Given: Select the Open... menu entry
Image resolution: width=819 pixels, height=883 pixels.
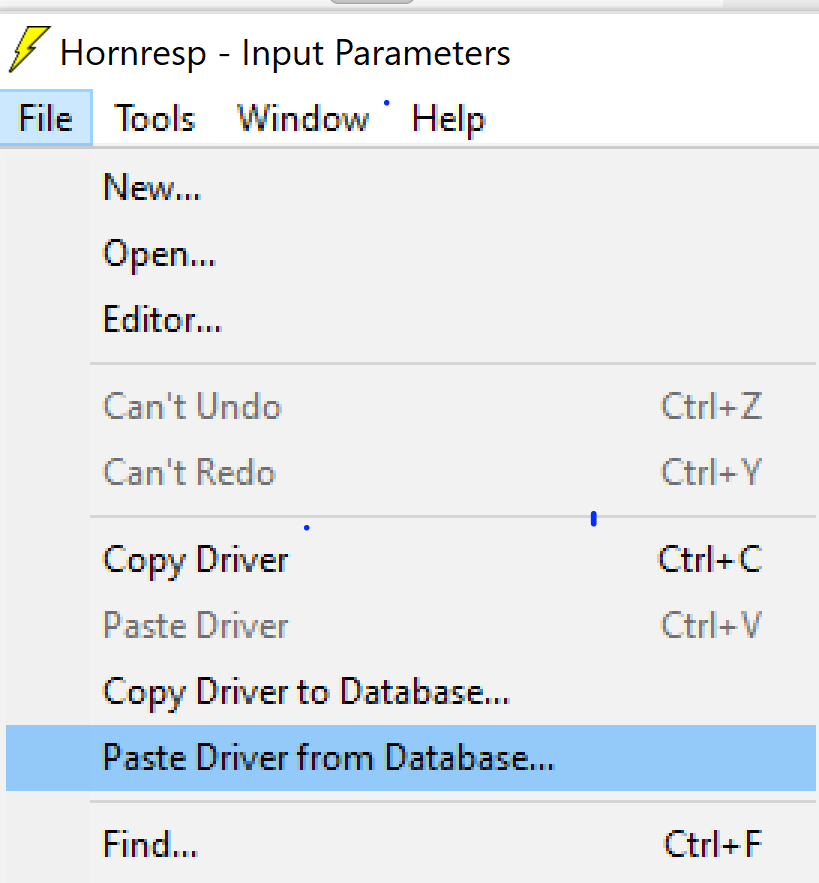Looking at the screenshot, I should 159,255.
